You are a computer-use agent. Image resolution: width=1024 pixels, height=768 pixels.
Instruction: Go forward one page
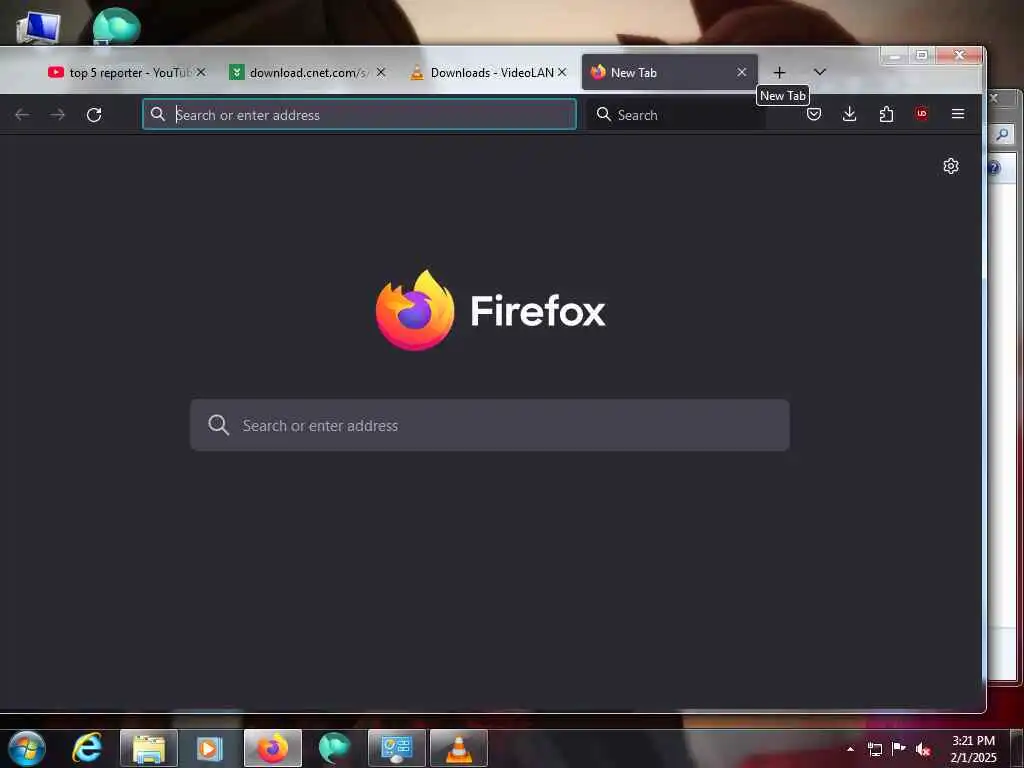coord(57,115)
